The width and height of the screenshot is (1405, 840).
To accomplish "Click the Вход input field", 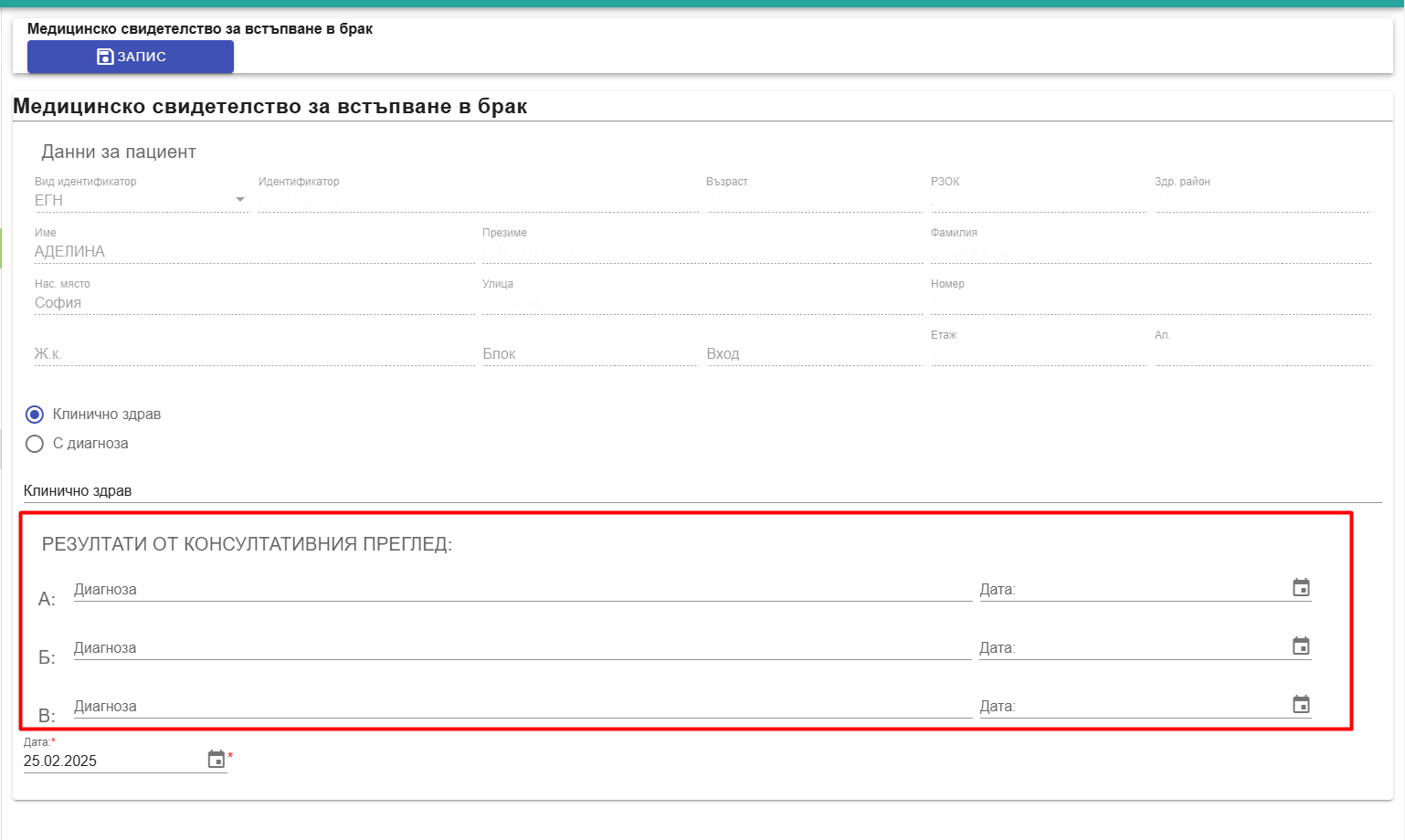I will click(815, 353).
